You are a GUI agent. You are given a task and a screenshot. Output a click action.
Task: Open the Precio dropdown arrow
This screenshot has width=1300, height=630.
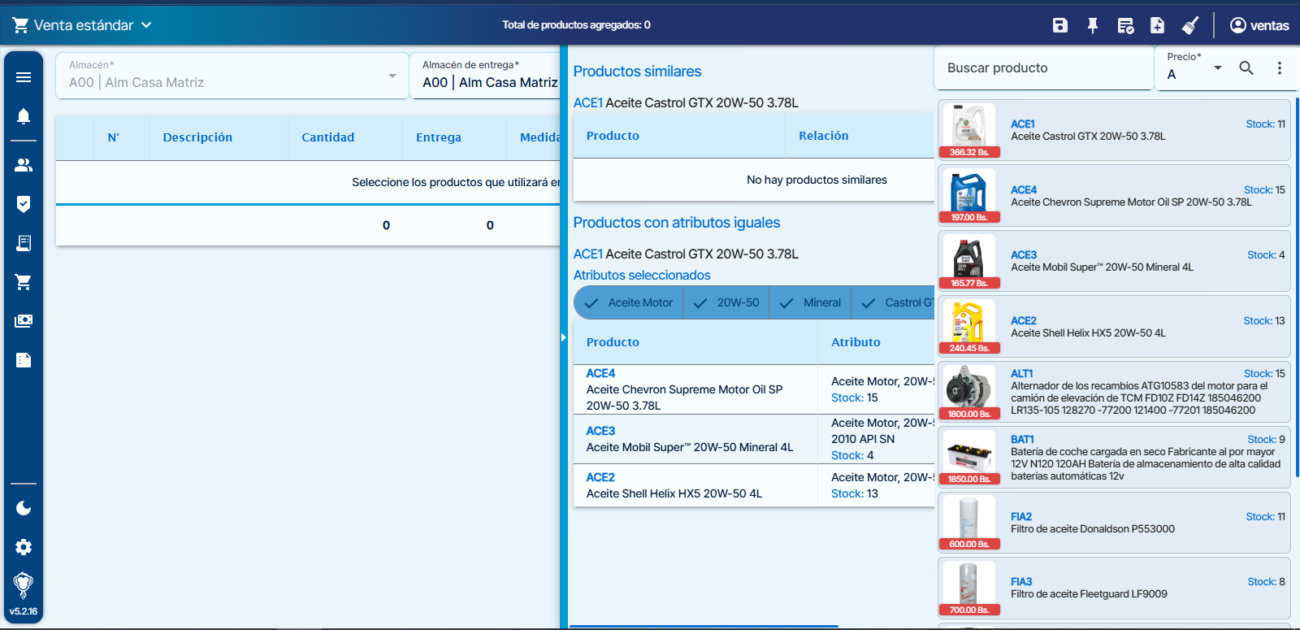click(1217, 68)
